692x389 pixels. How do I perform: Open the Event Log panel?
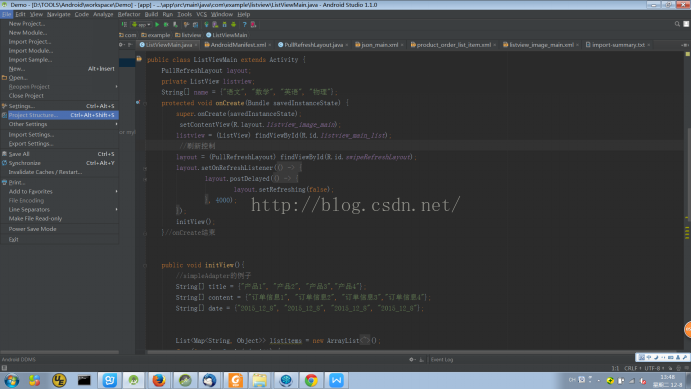[442, 359]
